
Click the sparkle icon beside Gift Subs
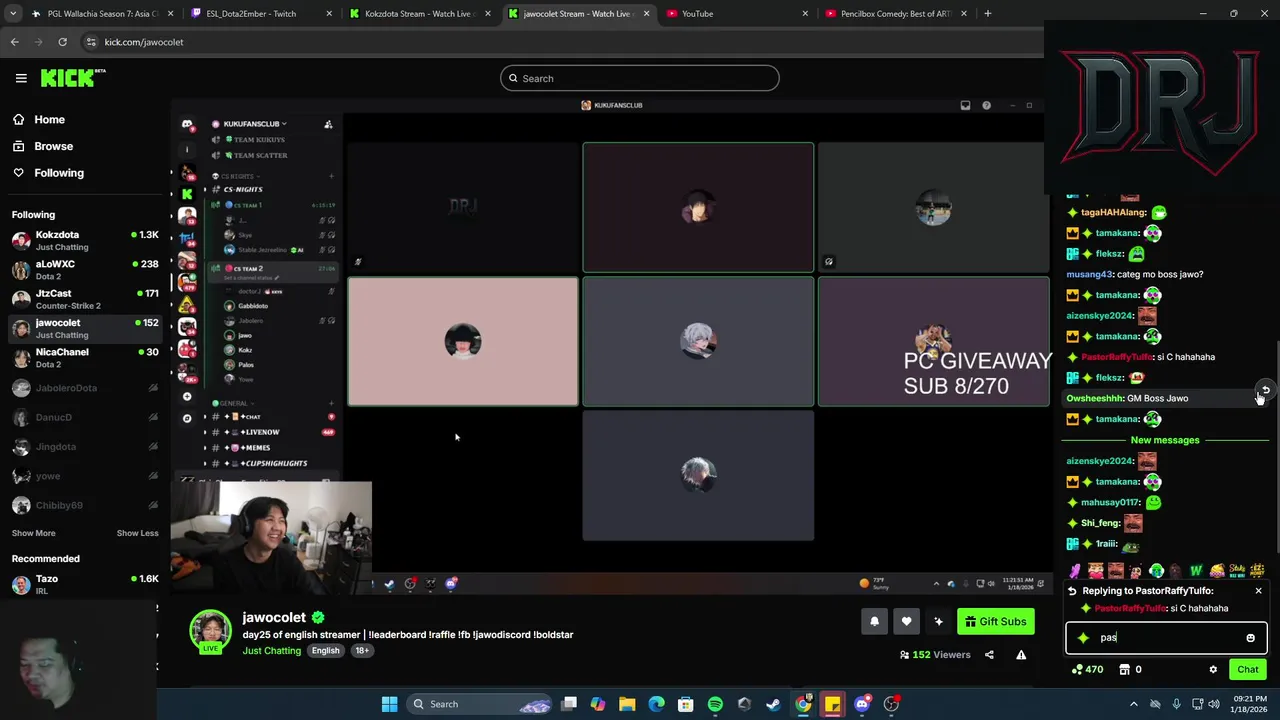938,621
